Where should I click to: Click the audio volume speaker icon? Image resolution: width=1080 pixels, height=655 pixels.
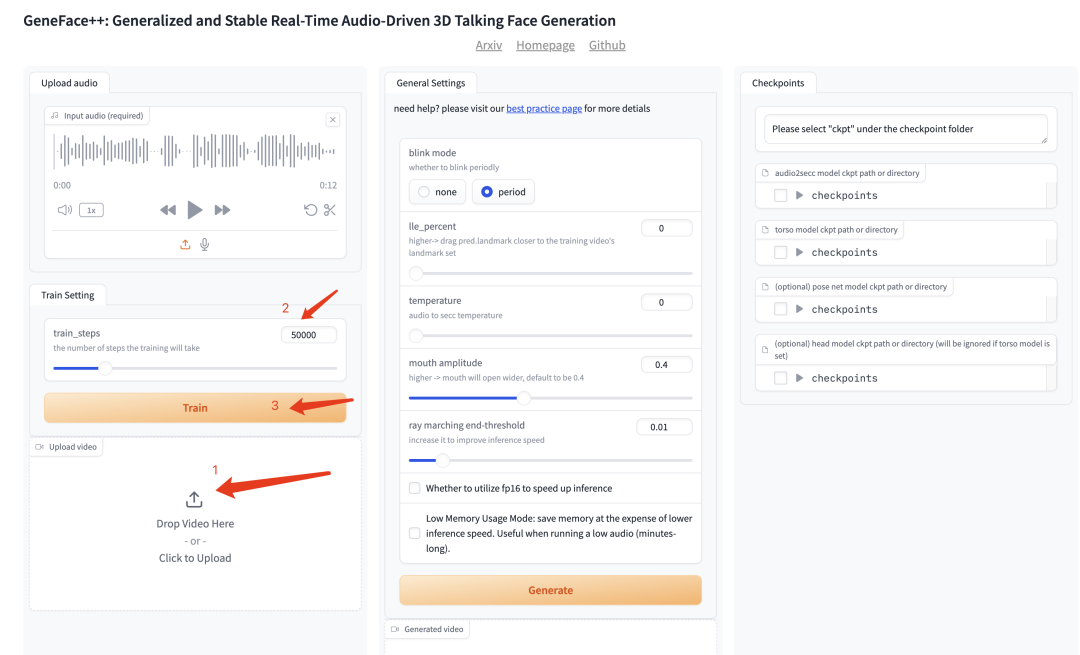65,210
